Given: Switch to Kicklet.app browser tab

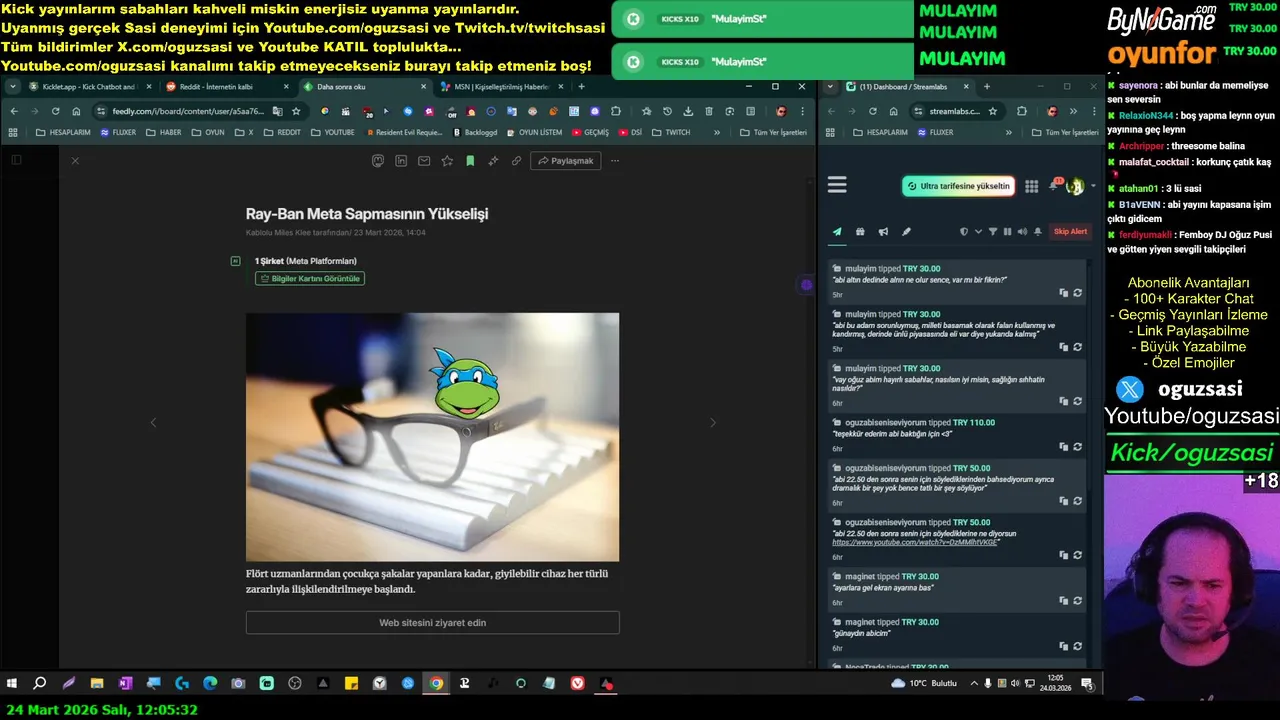Looking at the screenshot, I should tap(88, 87).
